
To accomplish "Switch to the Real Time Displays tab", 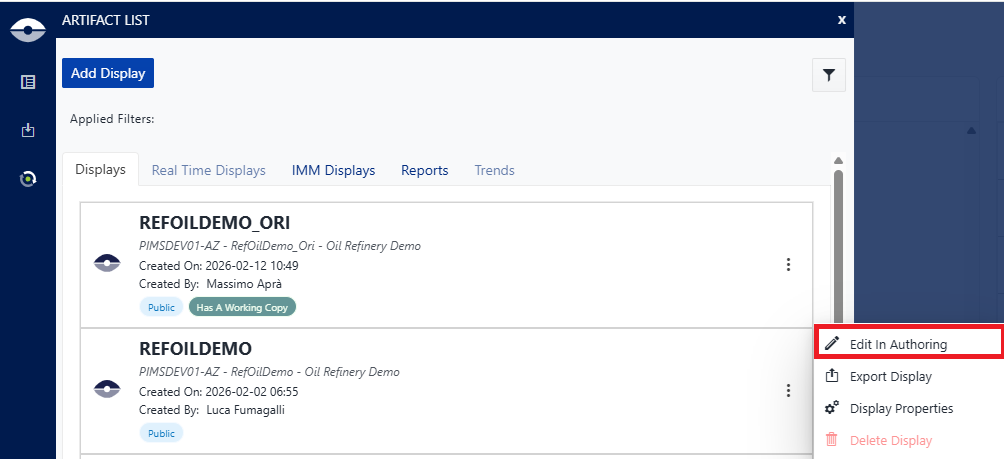I will (x=208, y=170).
